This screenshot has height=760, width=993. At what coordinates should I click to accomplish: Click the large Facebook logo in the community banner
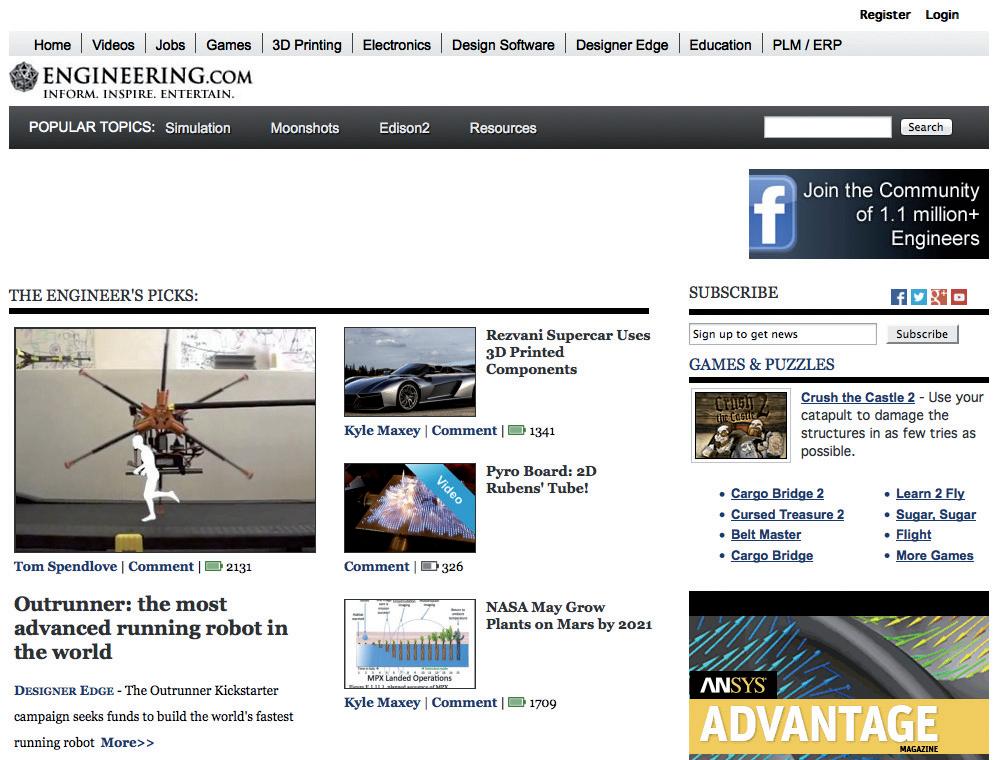(773, 213)
